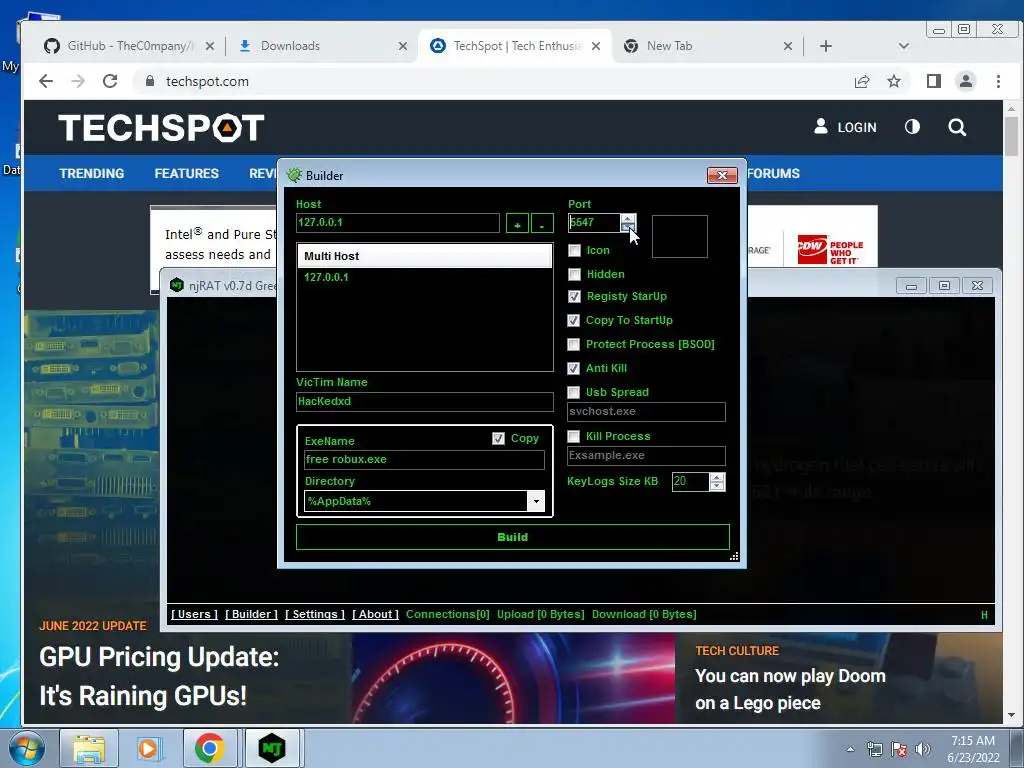This screenshot has height=768, width=1024.
Task: Open the Directory %AppData% dropdown
Action: (536, 502)
